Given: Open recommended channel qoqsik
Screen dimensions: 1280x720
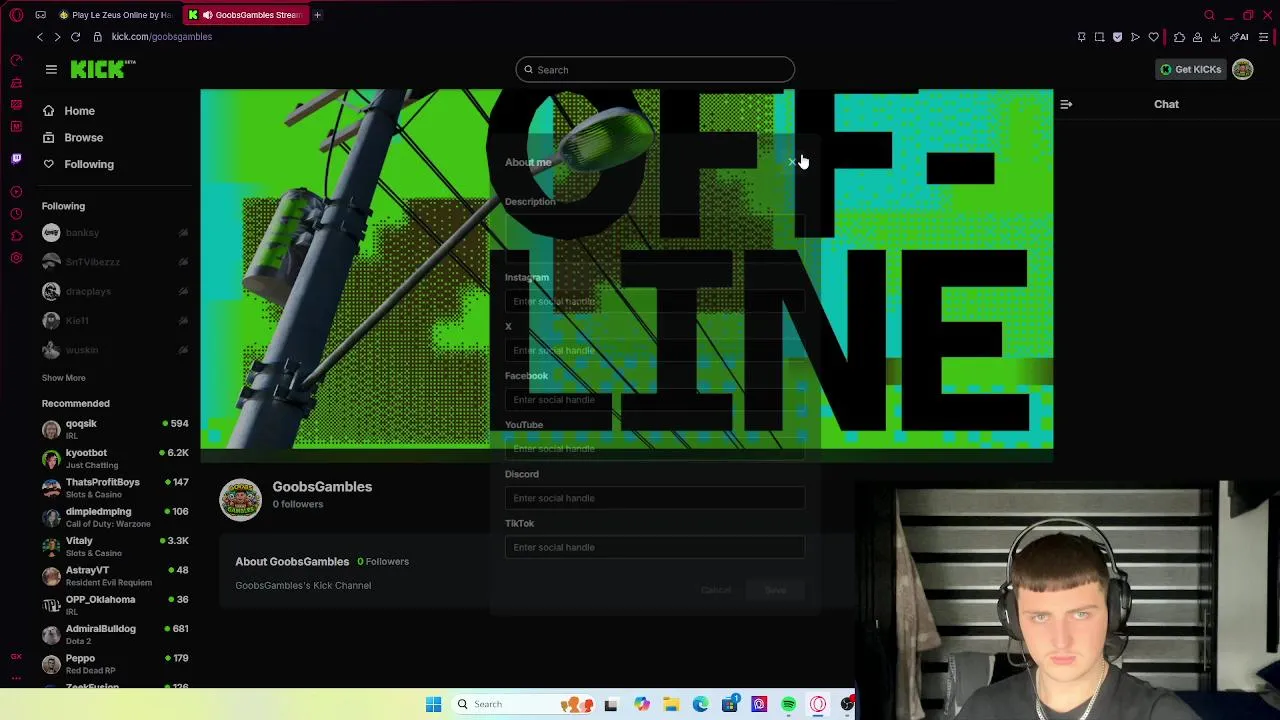Looking at the screenshot, I should 115,429.
